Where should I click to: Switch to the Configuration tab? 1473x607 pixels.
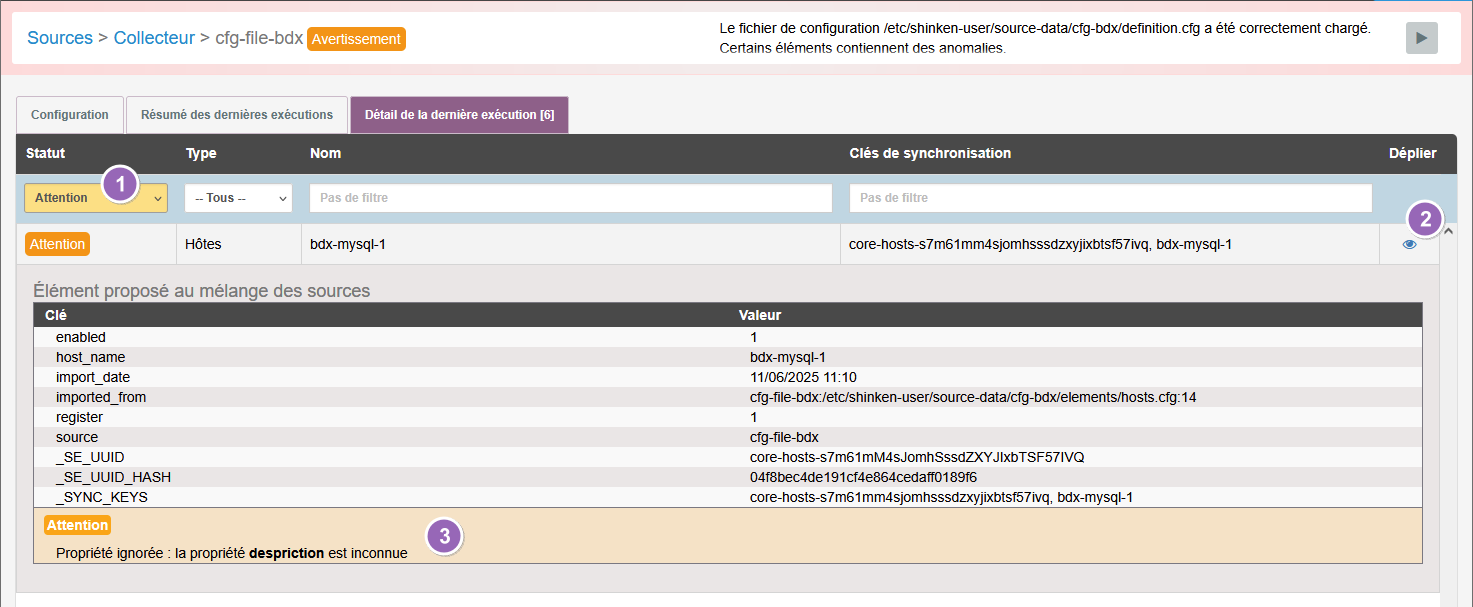tap(70, 115)
